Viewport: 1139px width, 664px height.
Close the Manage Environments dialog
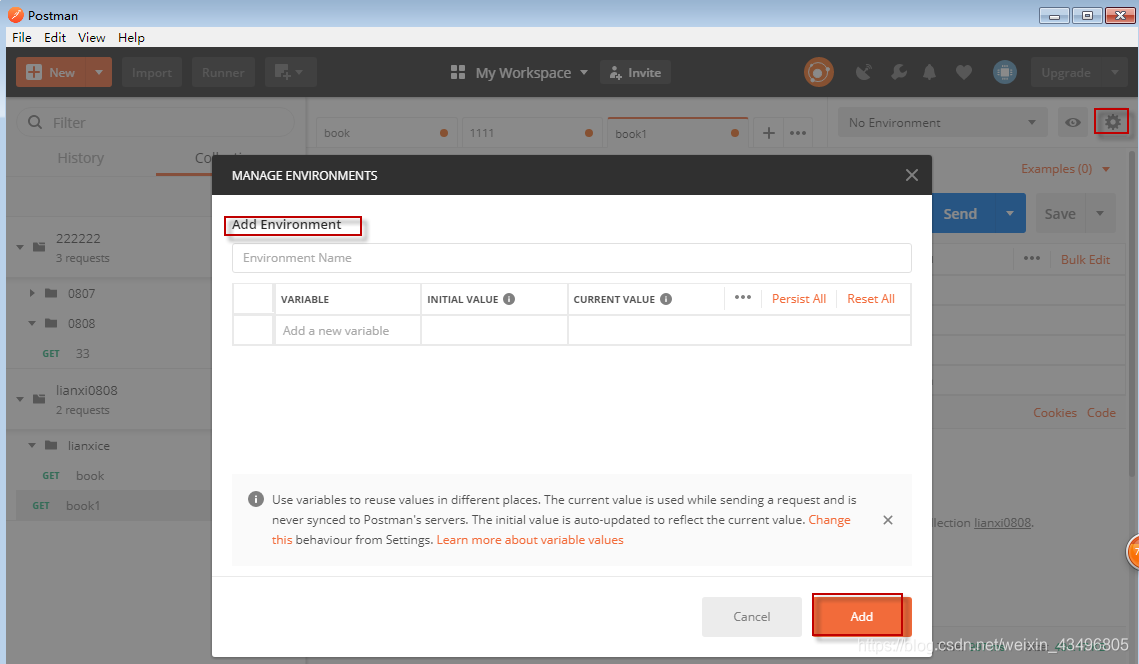click(912, 175)
